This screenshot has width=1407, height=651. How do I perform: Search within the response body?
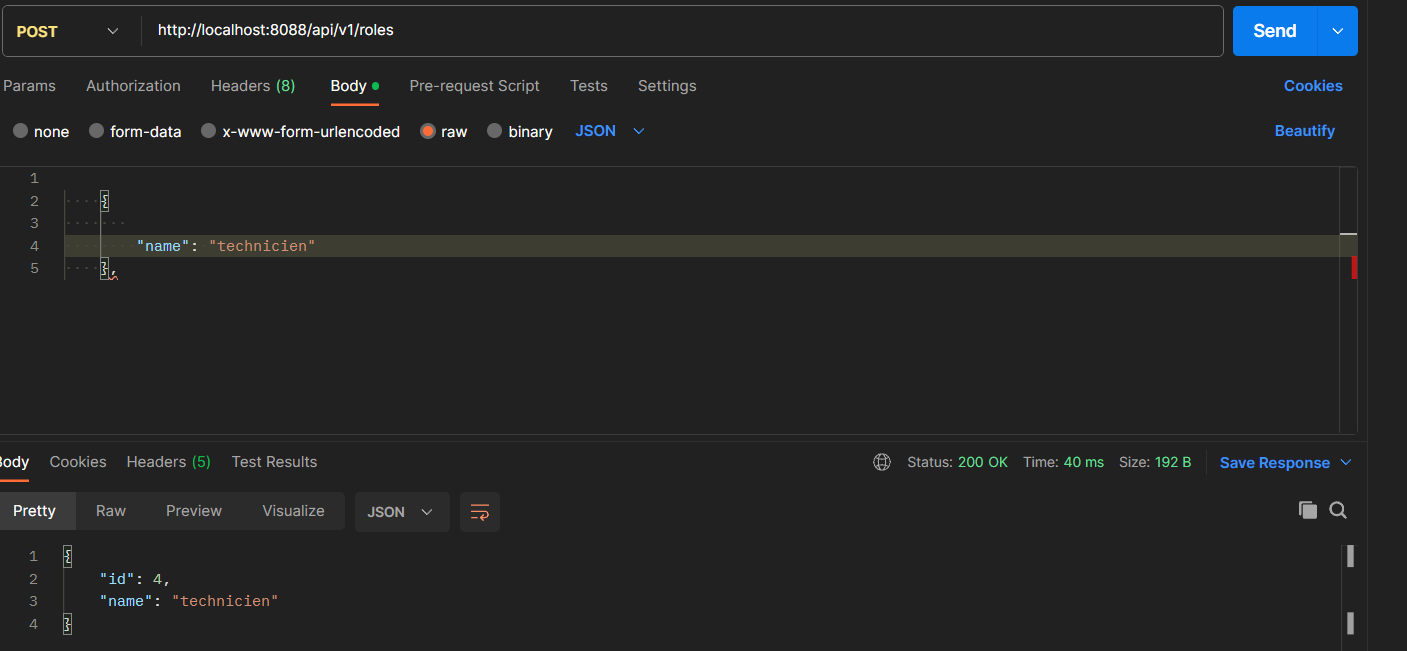(x=1338, y=510)
